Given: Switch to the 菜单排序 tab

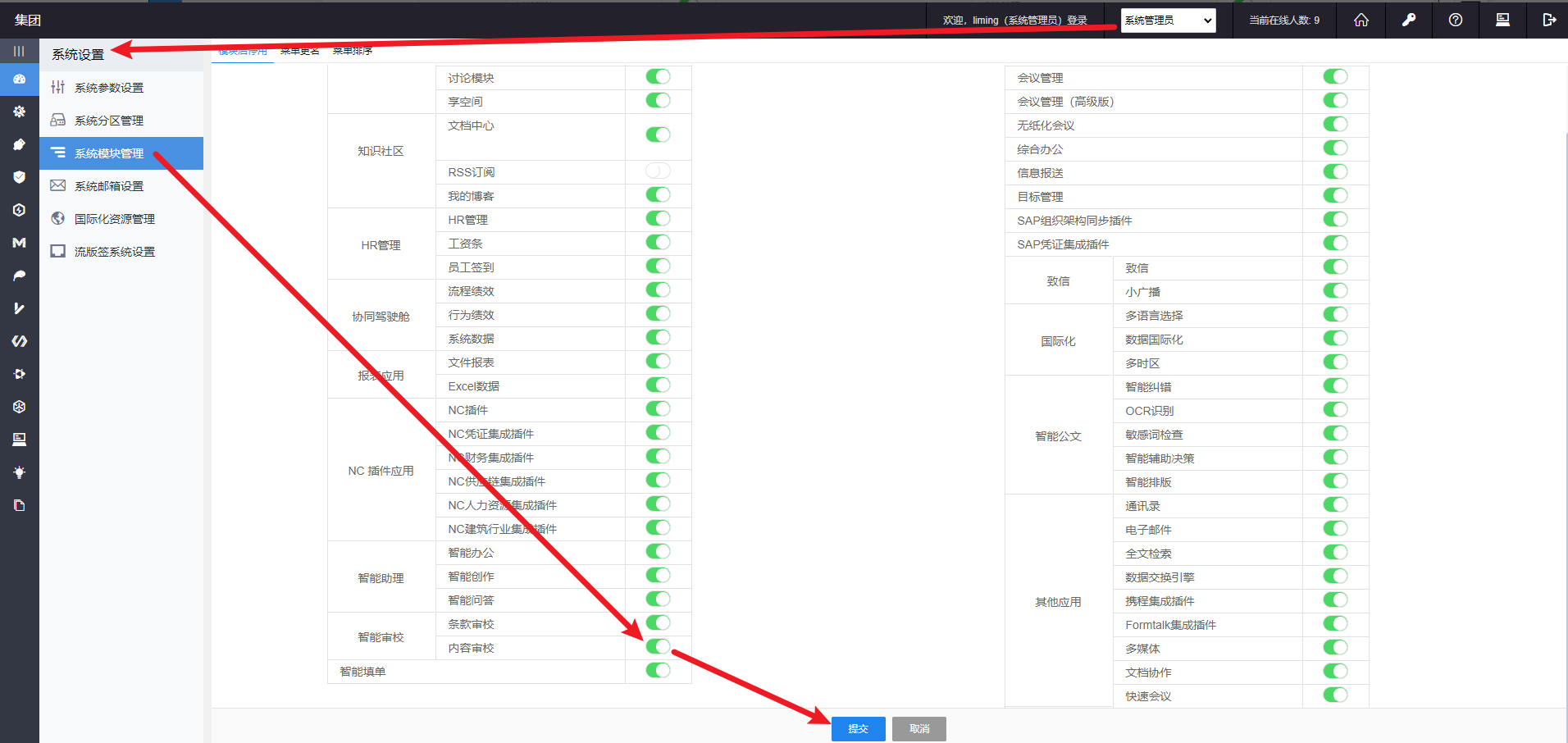Looking at the screenshot, I should tap(353, 51).
